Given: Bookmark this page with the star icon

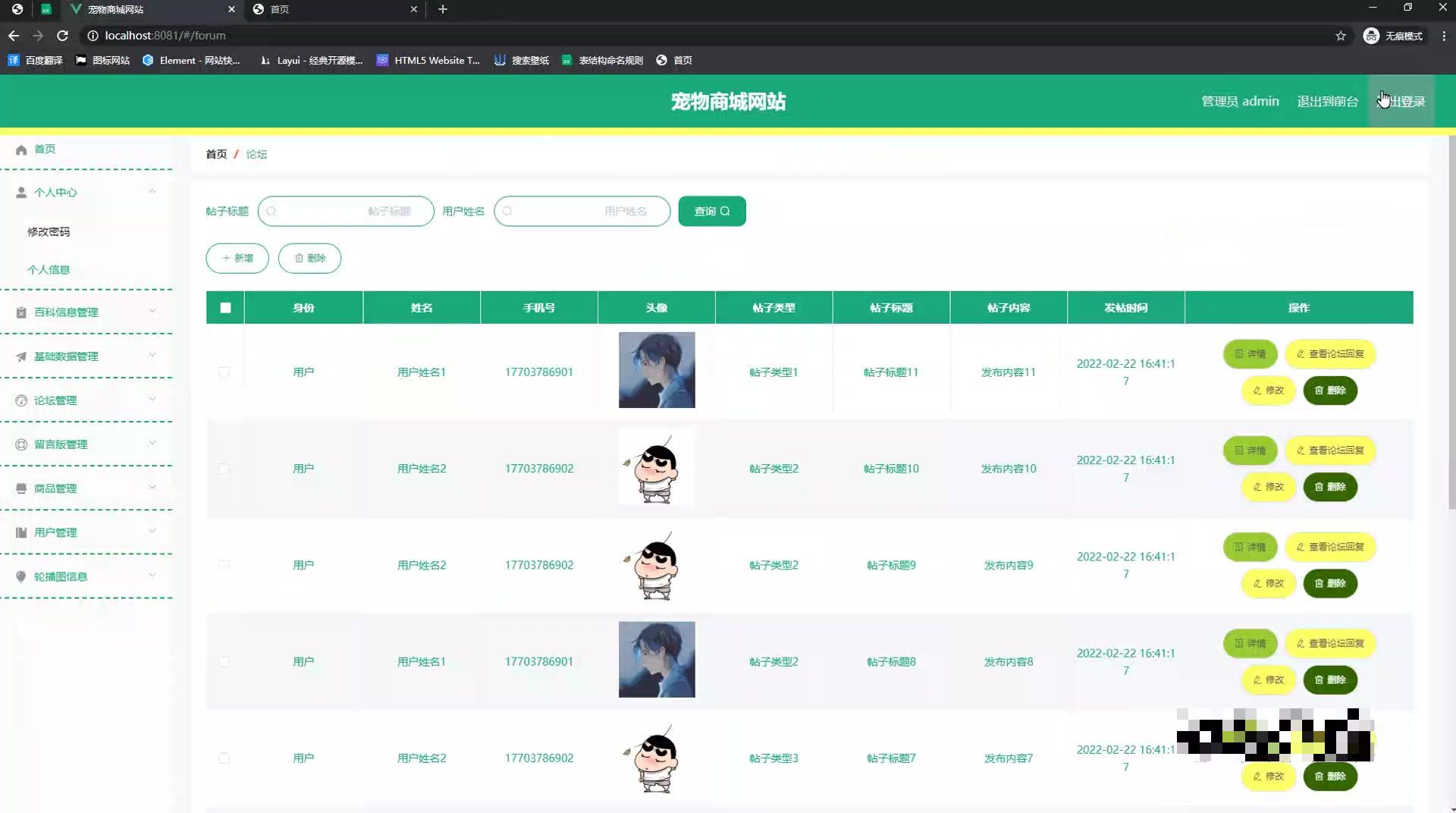Looking at the screenshot, I should tap(1341, 36).
